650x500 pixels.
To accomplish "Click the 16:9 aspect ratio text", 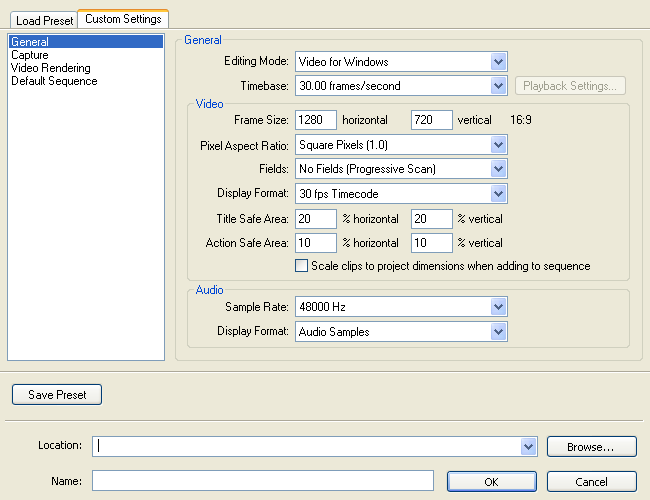I will [521, 120].
